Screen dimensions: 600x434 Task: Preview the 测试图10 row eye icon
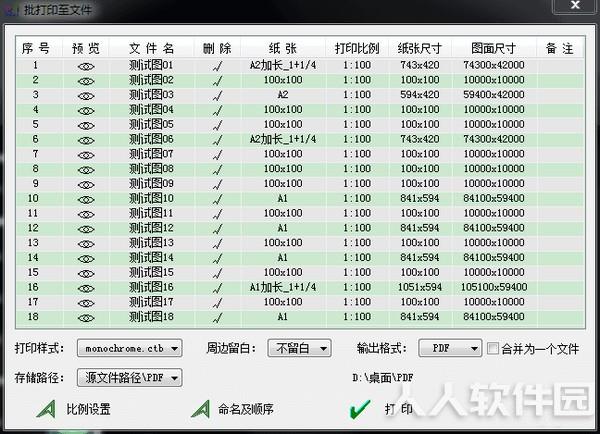point(86,200)
